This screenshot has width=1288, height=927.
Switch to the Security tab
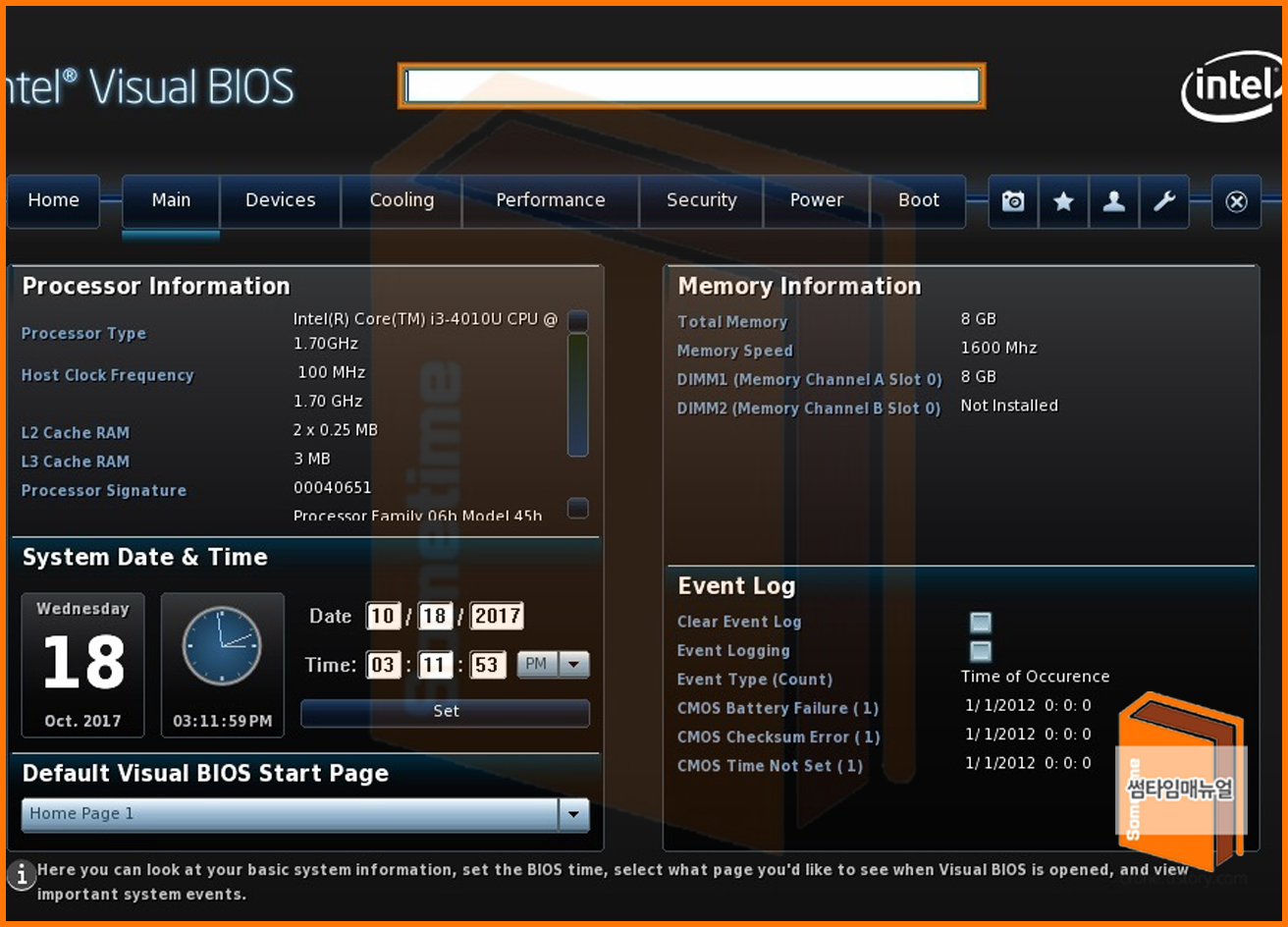click(x=701, y=201)
